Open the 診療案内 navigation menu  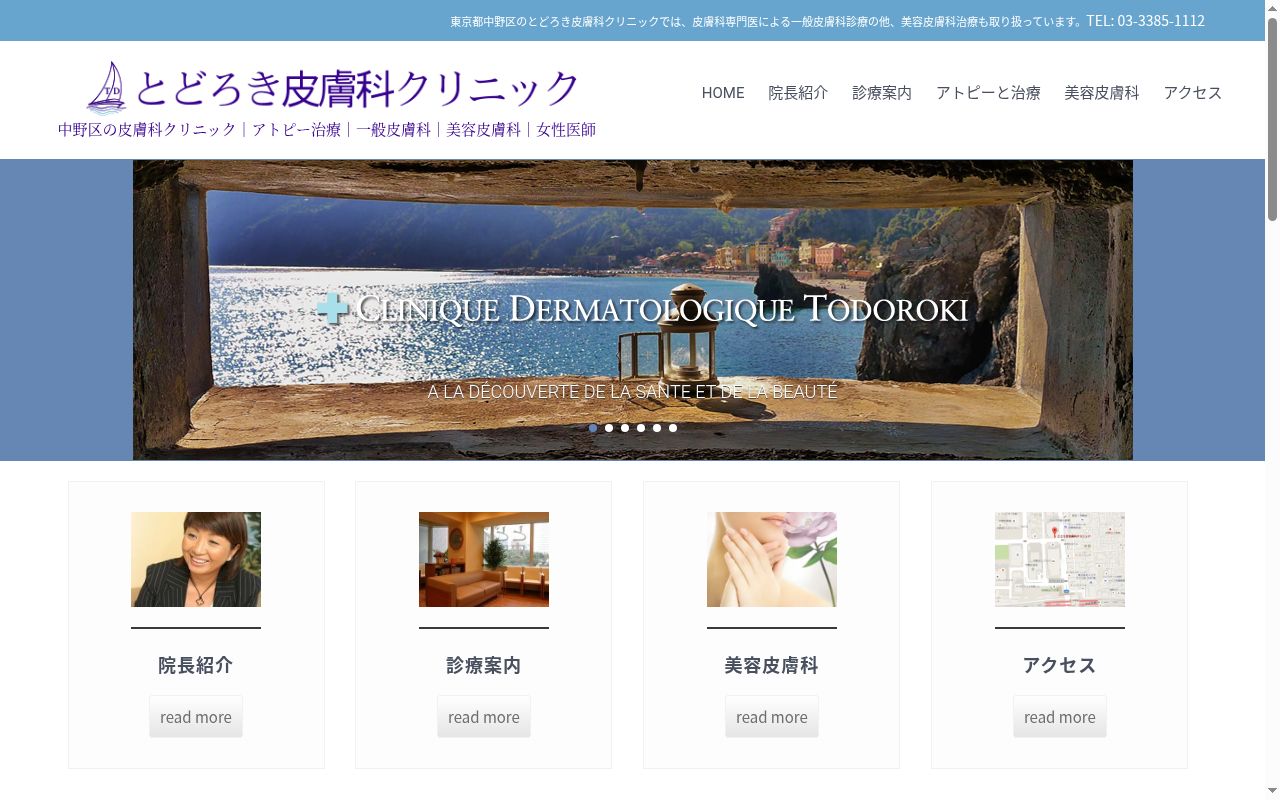[x=882, y=92]
